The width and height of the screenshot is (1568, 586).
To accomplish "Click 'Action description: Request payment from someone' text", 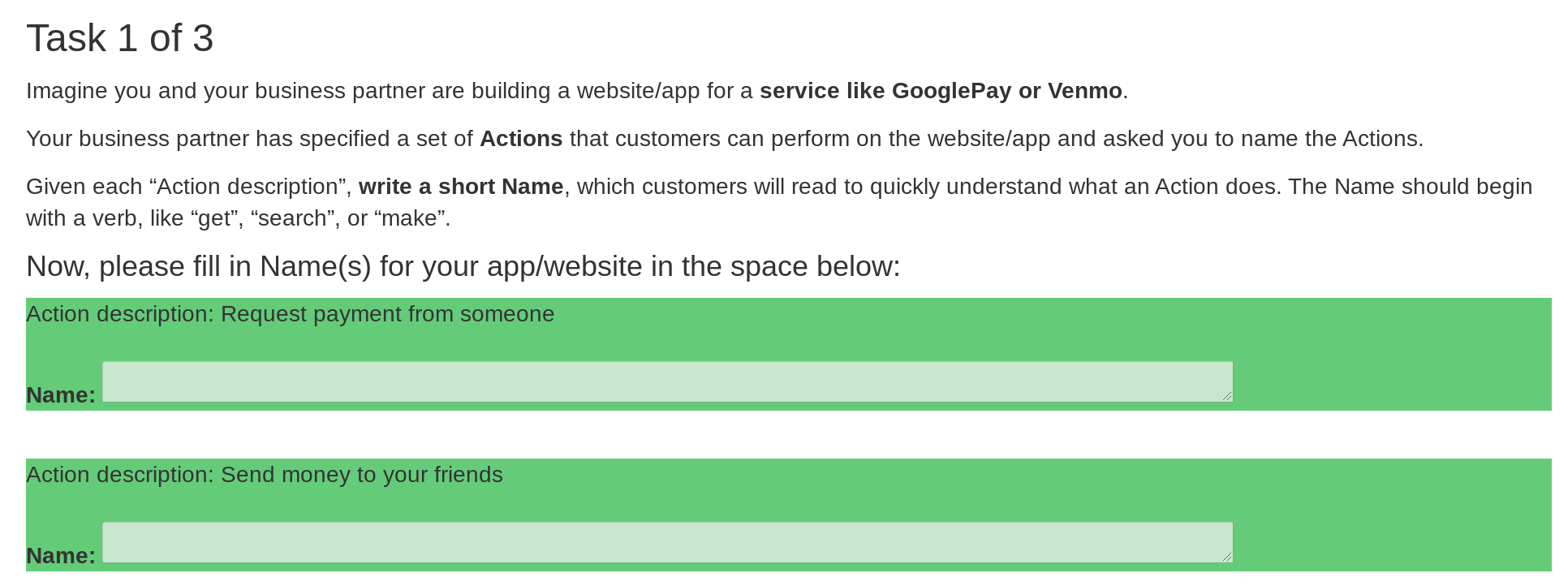I will pos(291,314).
